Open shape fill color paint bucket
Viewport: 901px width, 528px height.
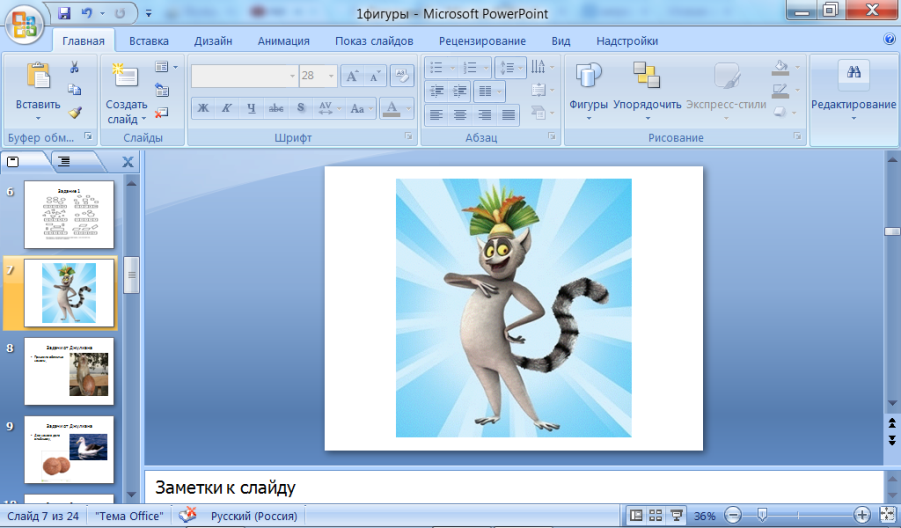[x=780, y=68]
